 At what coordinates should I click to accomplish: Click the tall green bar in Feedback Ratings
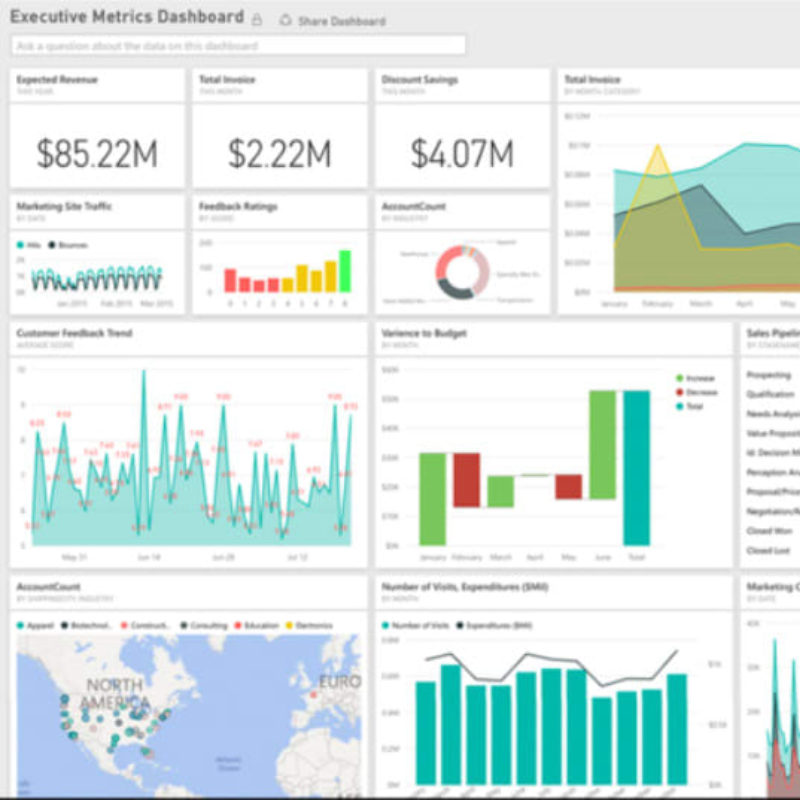tap(345, 270)
